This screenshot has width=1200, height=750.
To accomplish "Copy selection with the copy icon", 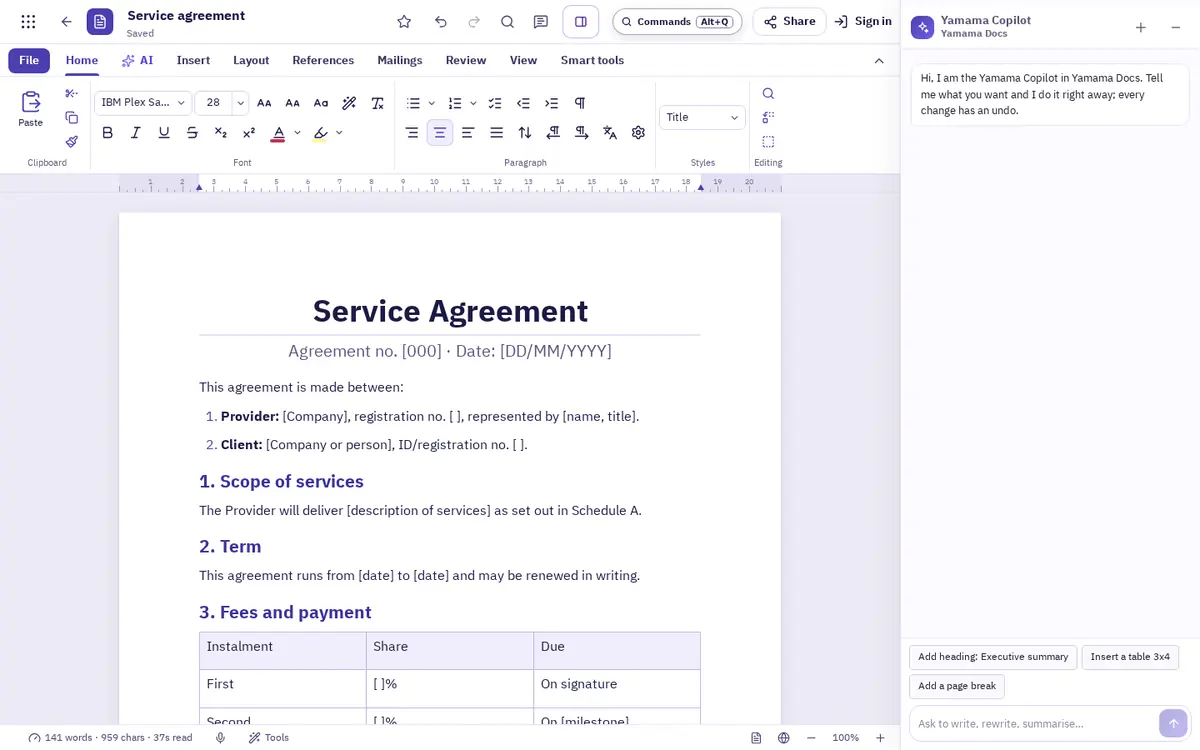I will pos(71,117).
